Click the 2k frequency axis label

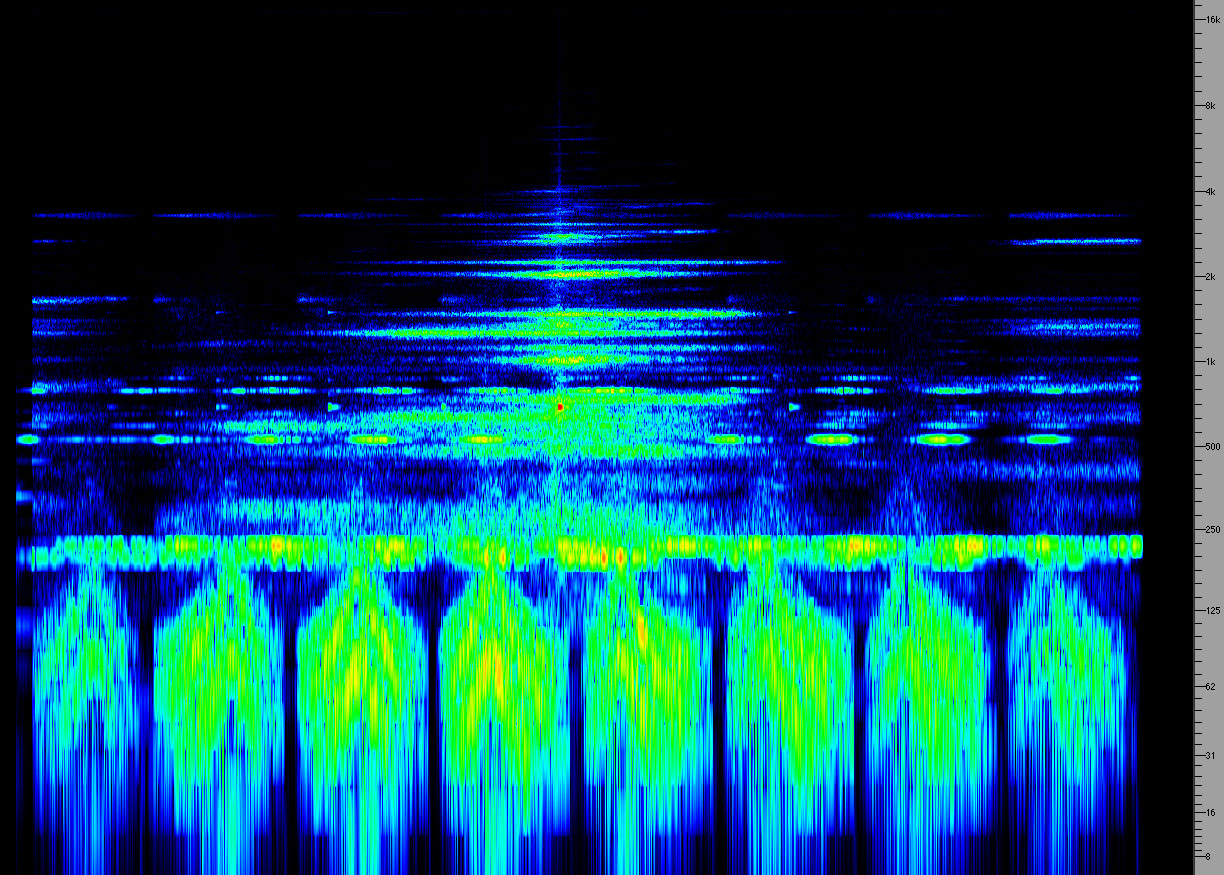(1211, 276)
